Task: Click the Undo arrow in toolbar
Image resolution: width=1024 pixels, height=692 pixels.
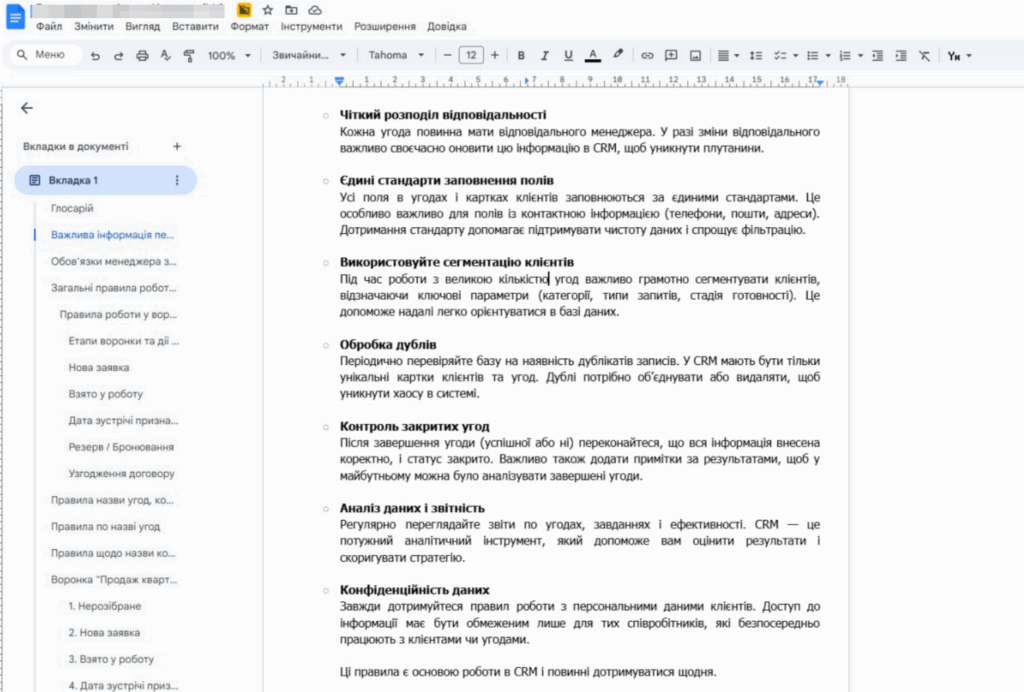Action: [95, 56]
